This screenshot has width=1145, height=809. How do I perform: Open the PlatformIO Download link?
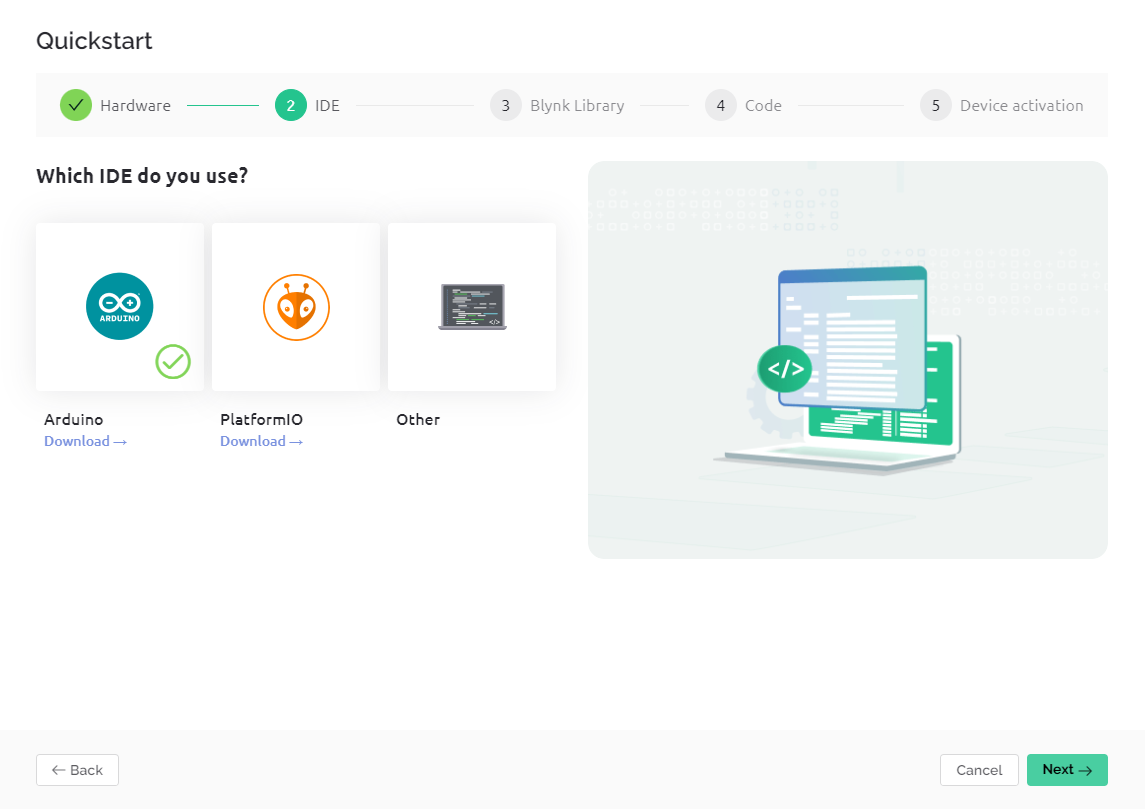tap(261, 441)
